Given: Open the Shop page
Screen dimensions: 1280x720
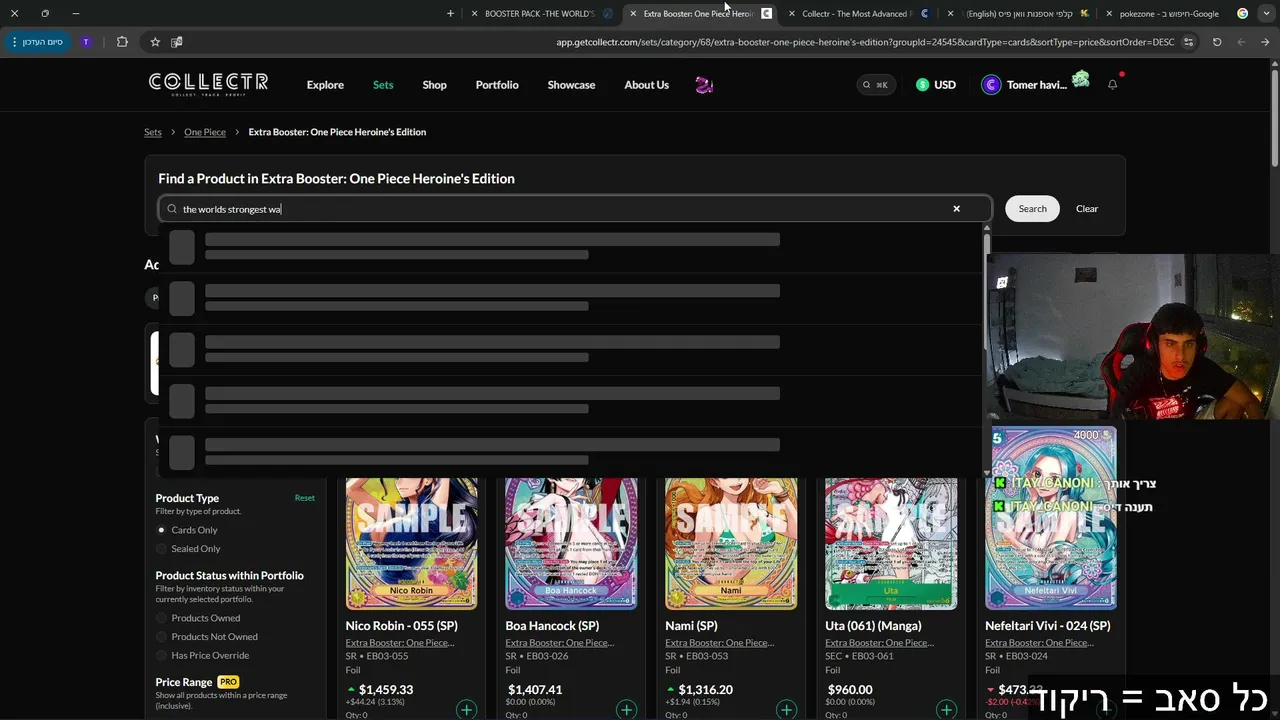Looking at the screenshot, I should point(434,85).
